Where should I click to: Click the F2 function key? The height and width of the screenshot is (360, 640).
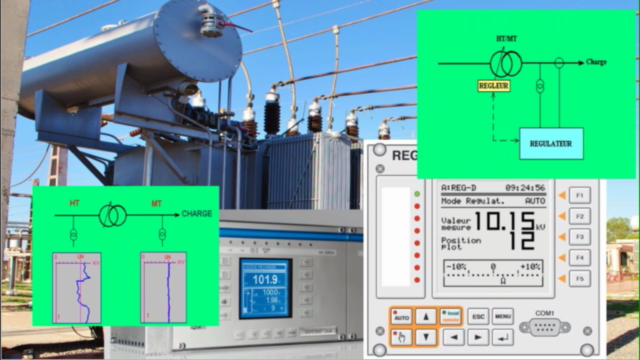click(x=580, y=216)
